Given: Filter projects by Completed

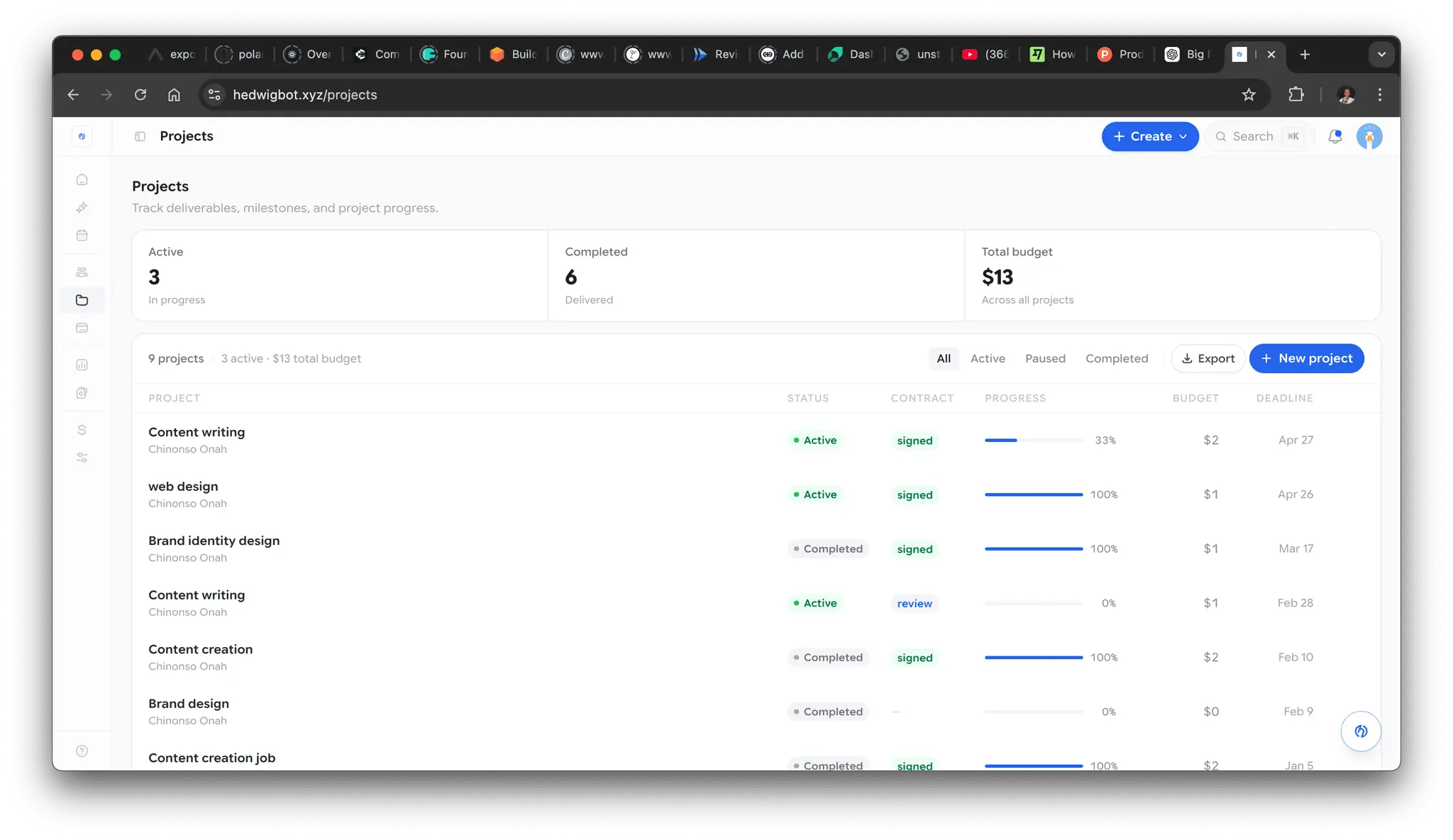Looking at the screenshot, I should coord(1117,358).
